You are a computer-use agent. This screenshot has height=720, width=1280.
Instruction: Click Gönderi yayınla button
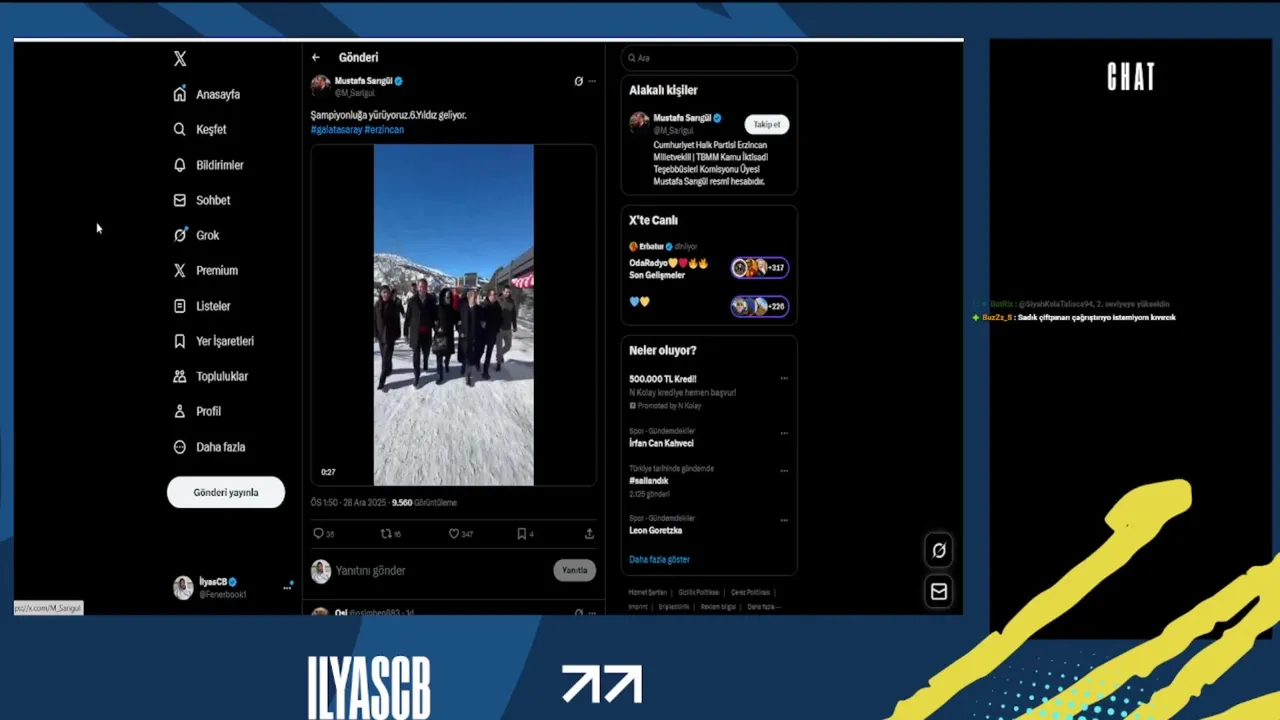(x=226, y=492)
